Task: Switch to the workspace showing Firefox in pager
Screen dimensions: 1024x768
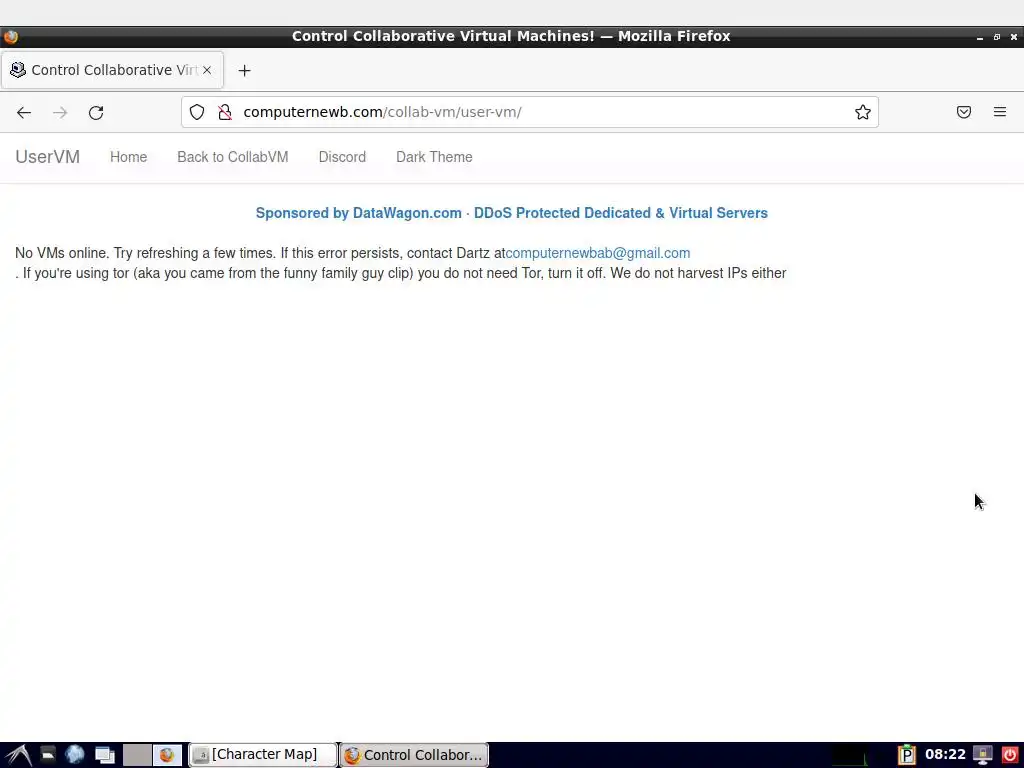Action: pyautogui.click(x=167, y=755)
